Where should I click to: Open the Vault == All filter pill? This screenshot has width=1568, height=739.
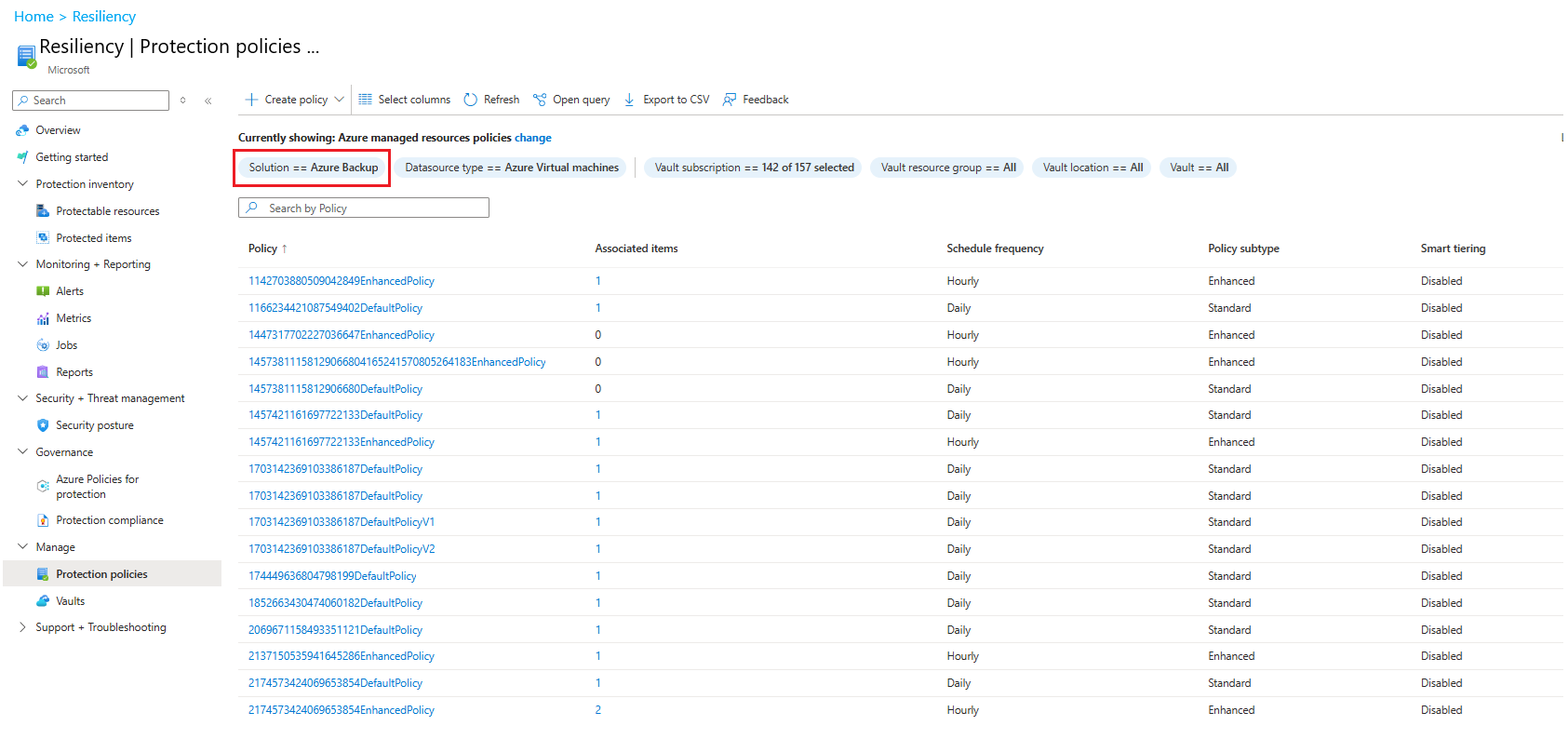pos(1199,168)
